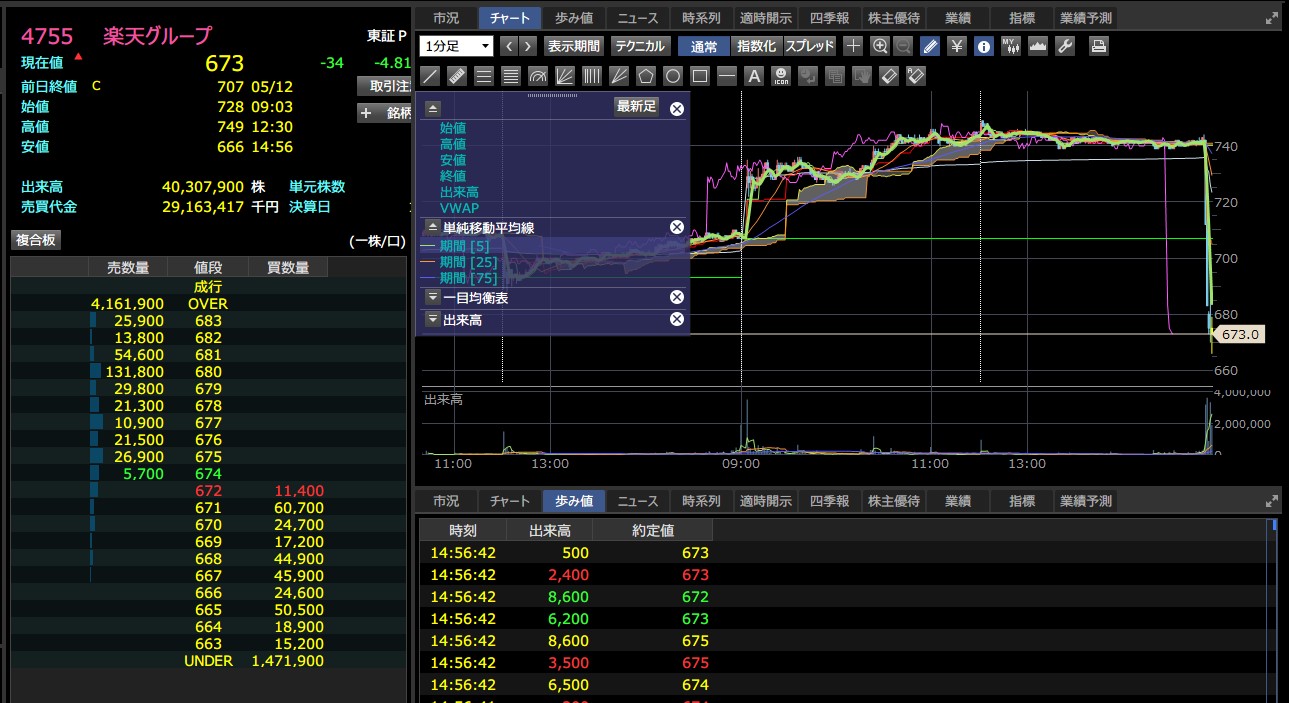Image resolution: width=1289 pixels, height=703 pixels.
Task: Go to previous timeframe arrow
Action: [x=508, y=46]
